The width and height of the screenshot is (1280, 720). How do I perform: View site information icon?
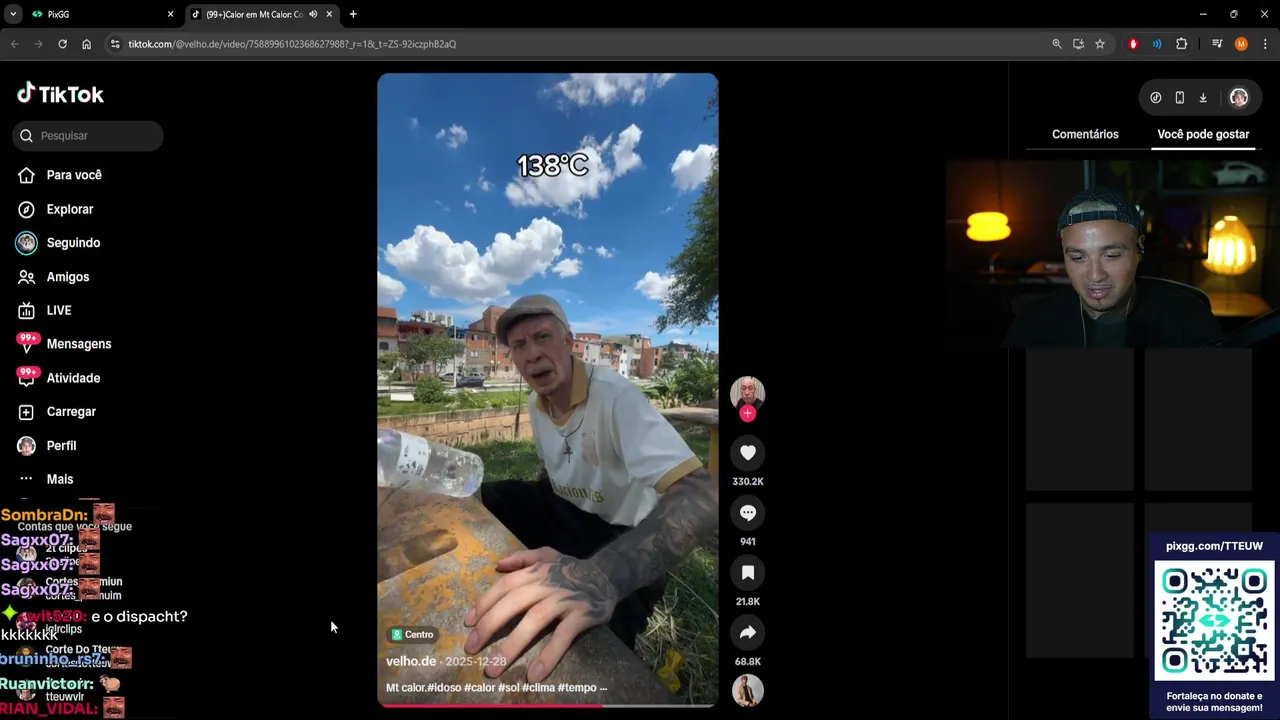pos(115,44)
